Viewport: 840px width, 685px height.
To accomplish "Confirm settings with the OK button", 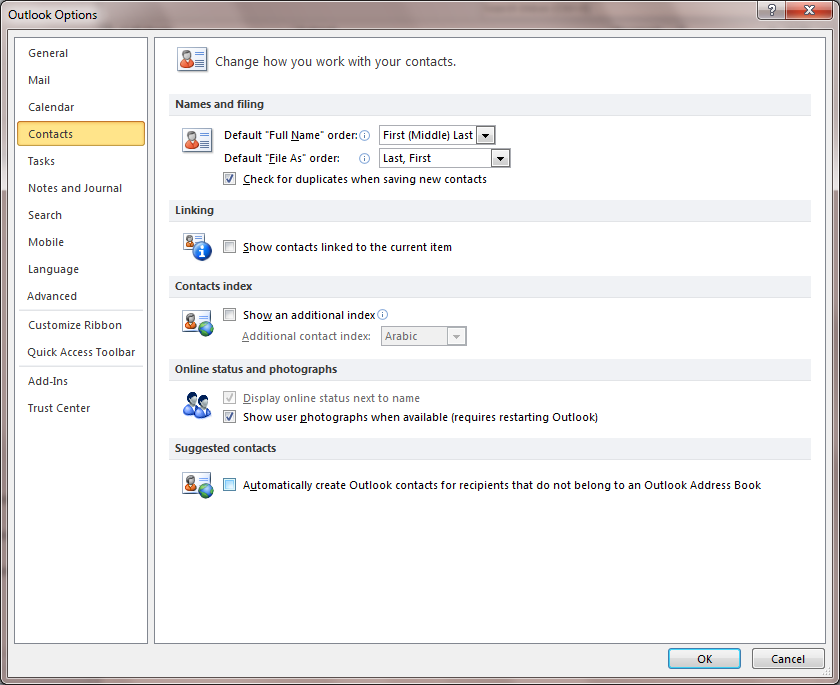I will click(704, 658).
